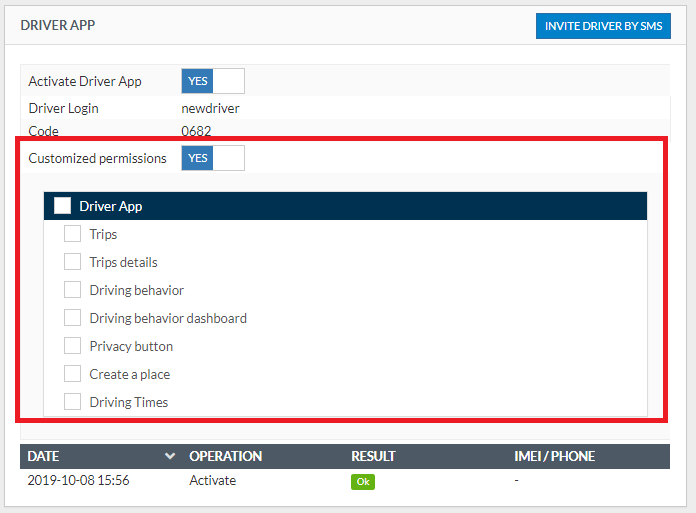Click the green Ok result badge
This screenshot has height=513, width=696.
(362, 481)
